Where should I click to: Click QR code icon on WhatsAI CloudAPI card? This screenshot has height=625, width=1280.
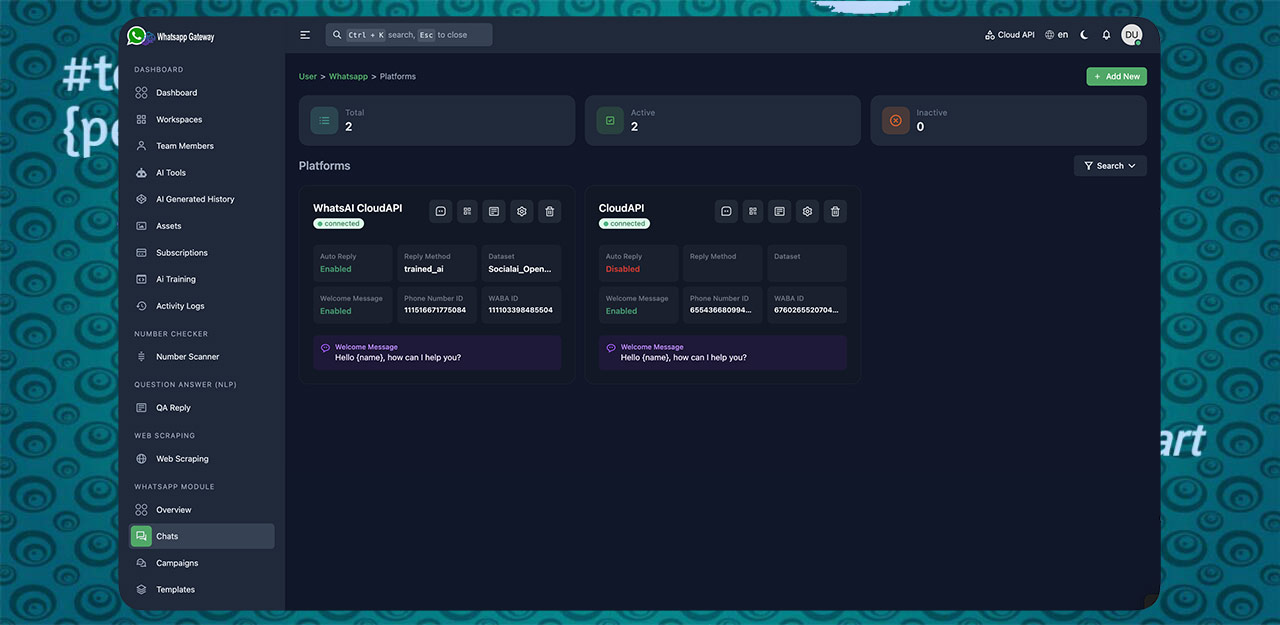click(x=467, y=211)
